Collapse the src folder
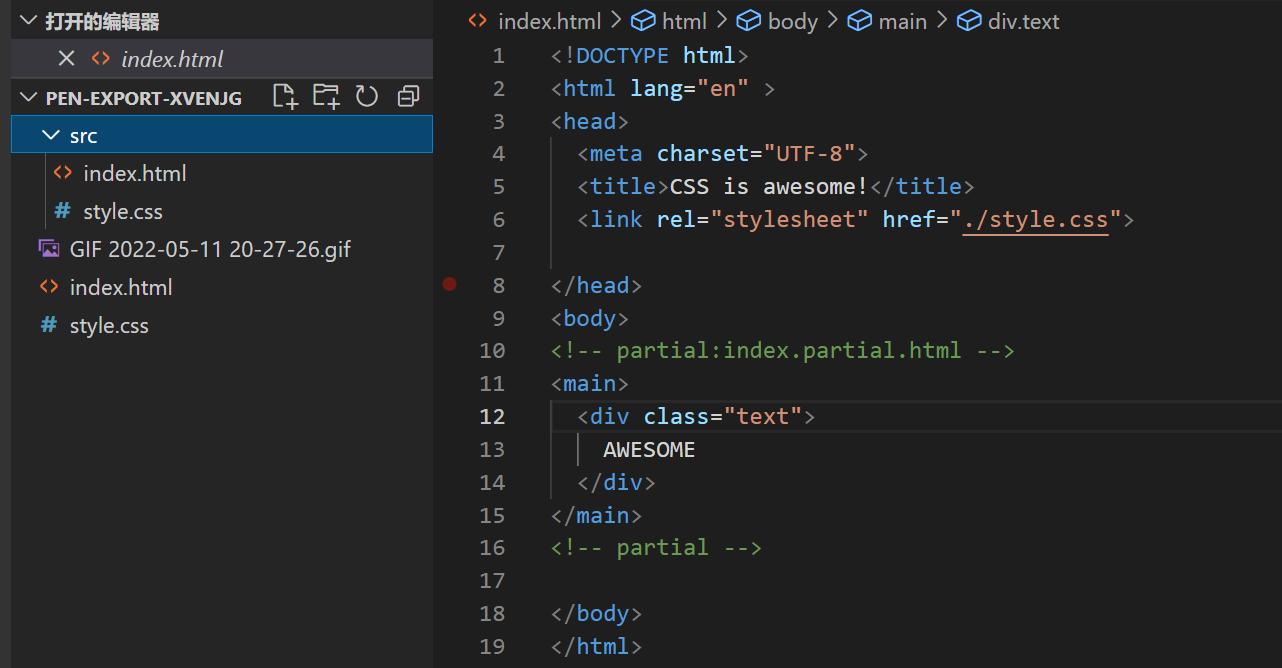 coord(51,135)
